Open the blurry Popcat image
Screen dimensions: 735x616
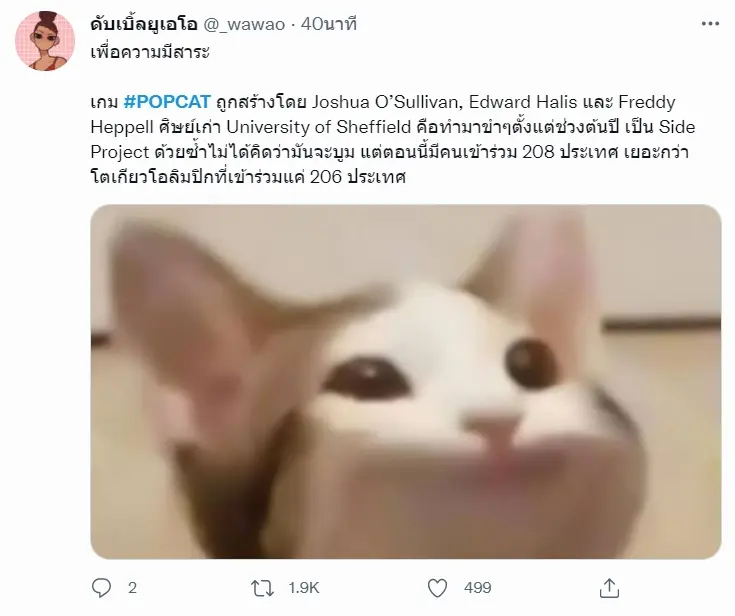click(x=406, y=382)
